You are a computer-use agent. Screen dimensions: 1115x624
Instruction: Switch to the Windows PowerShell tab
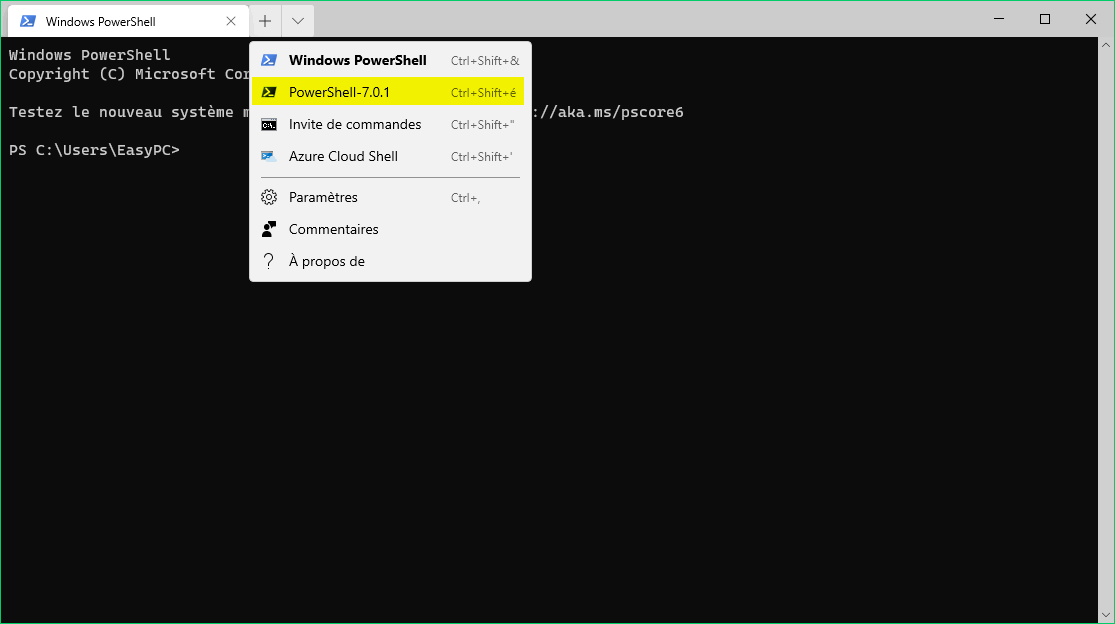(x=129, y=21)
